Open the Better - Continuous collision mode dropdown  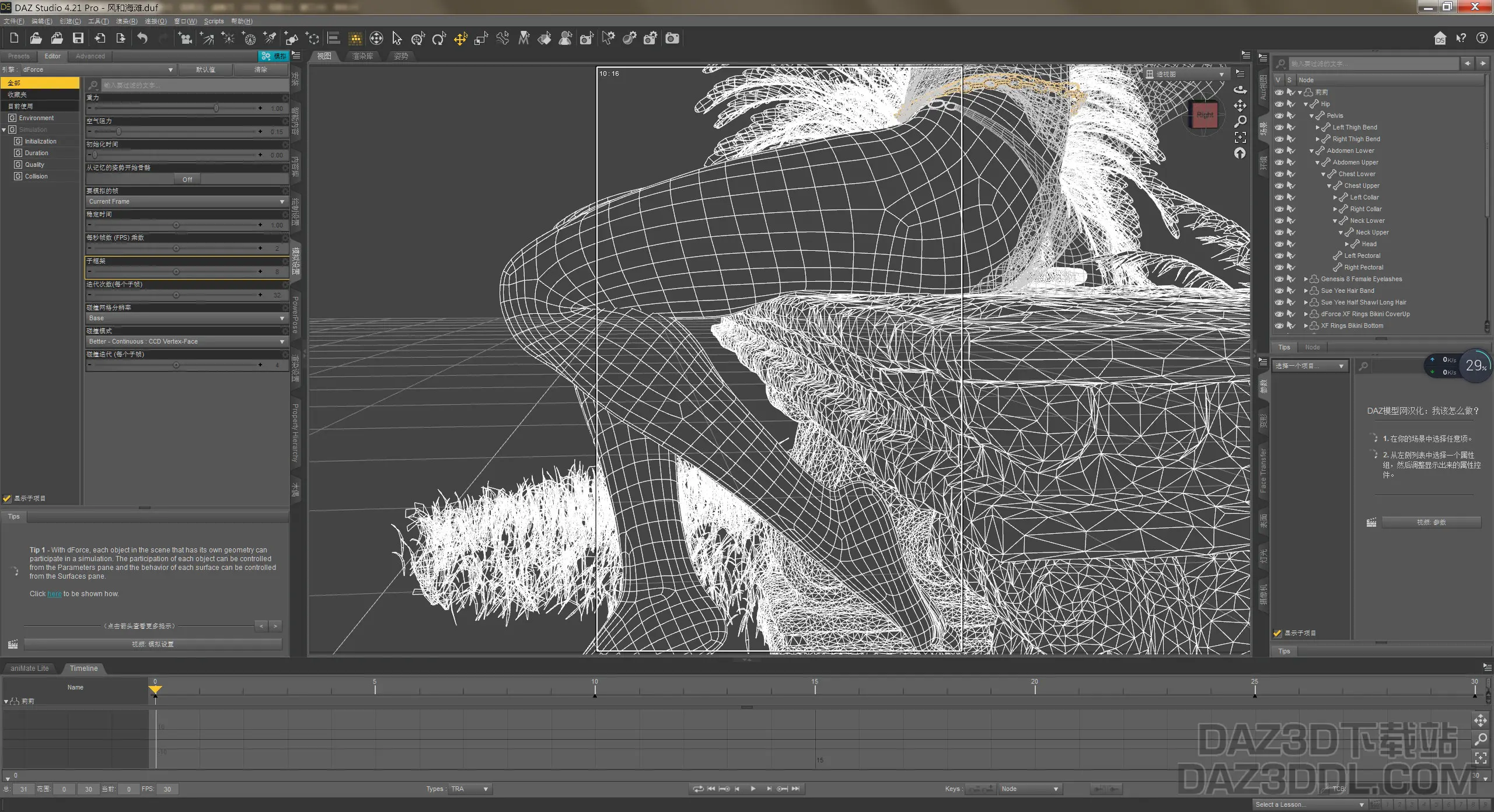coord(187,341)
